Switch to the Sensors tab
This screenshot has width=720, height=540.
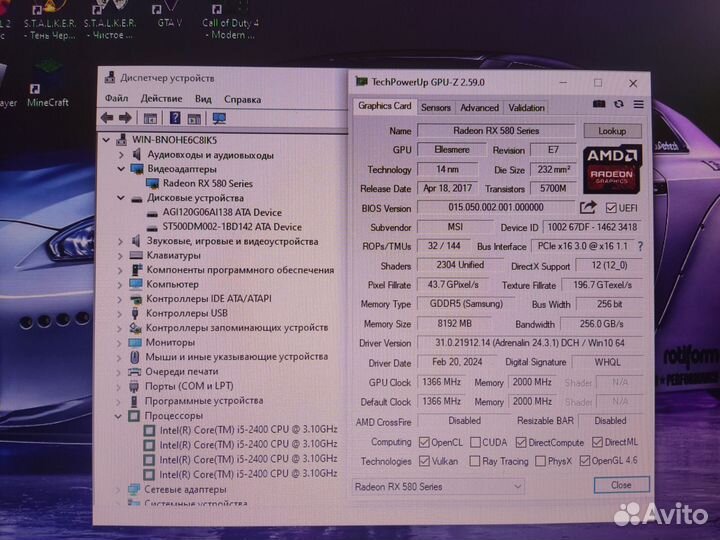tap(436, 107)
